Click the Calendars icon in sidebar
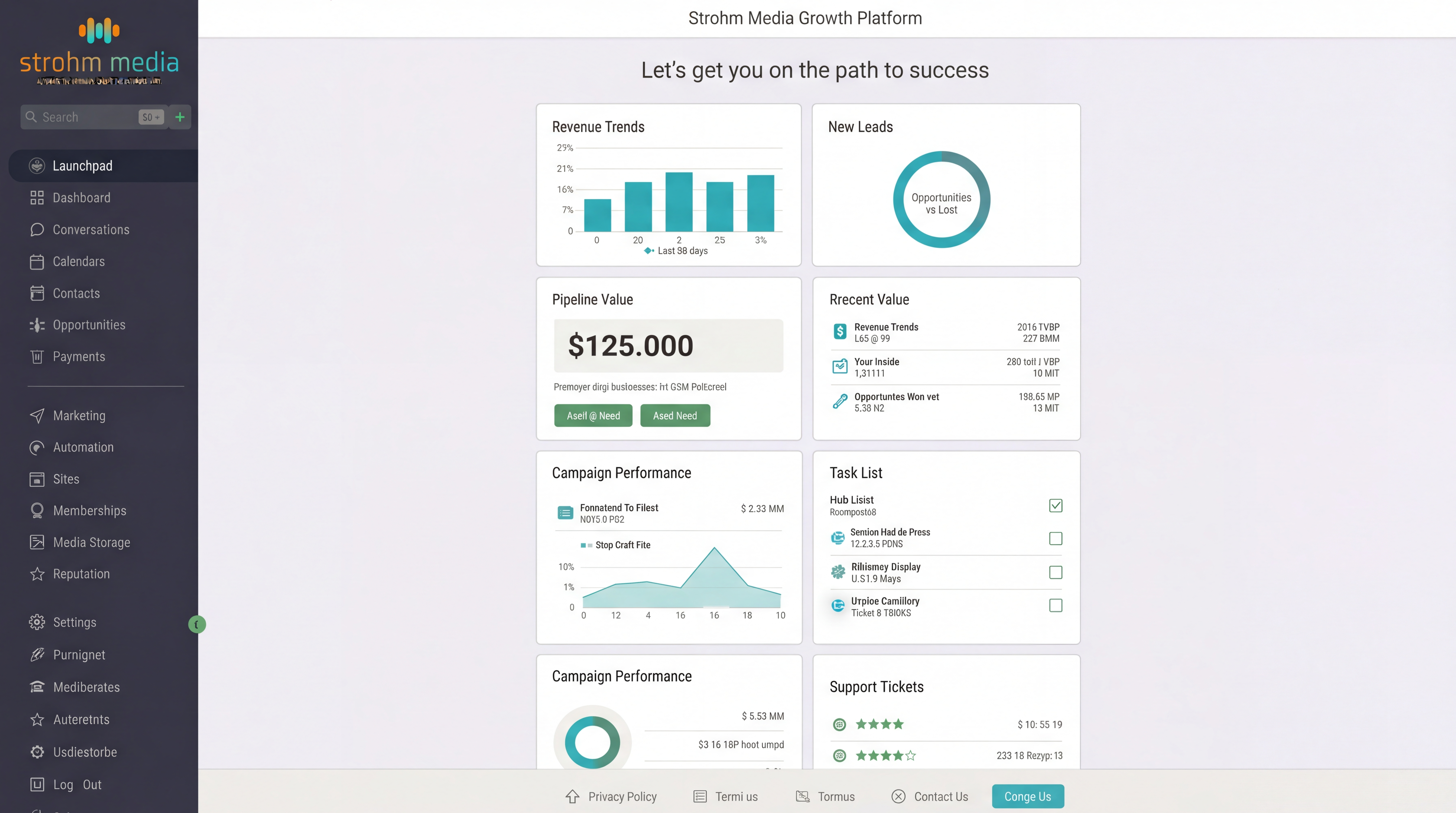The image size is (1456, 813). tap(37, 262)
